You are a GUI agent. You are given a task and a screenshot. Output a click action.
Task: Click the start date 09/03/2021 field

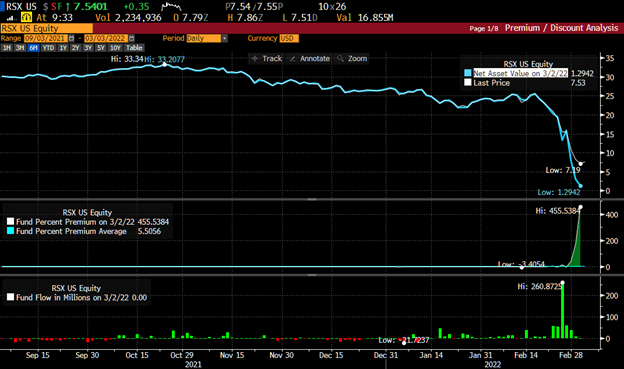(46, 38)
